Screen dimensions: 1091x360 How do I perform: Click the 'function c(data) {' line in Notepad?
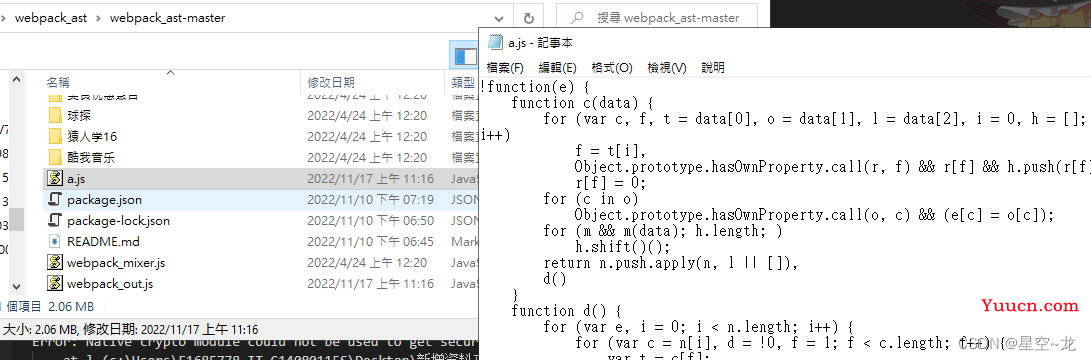pos(582,102)
